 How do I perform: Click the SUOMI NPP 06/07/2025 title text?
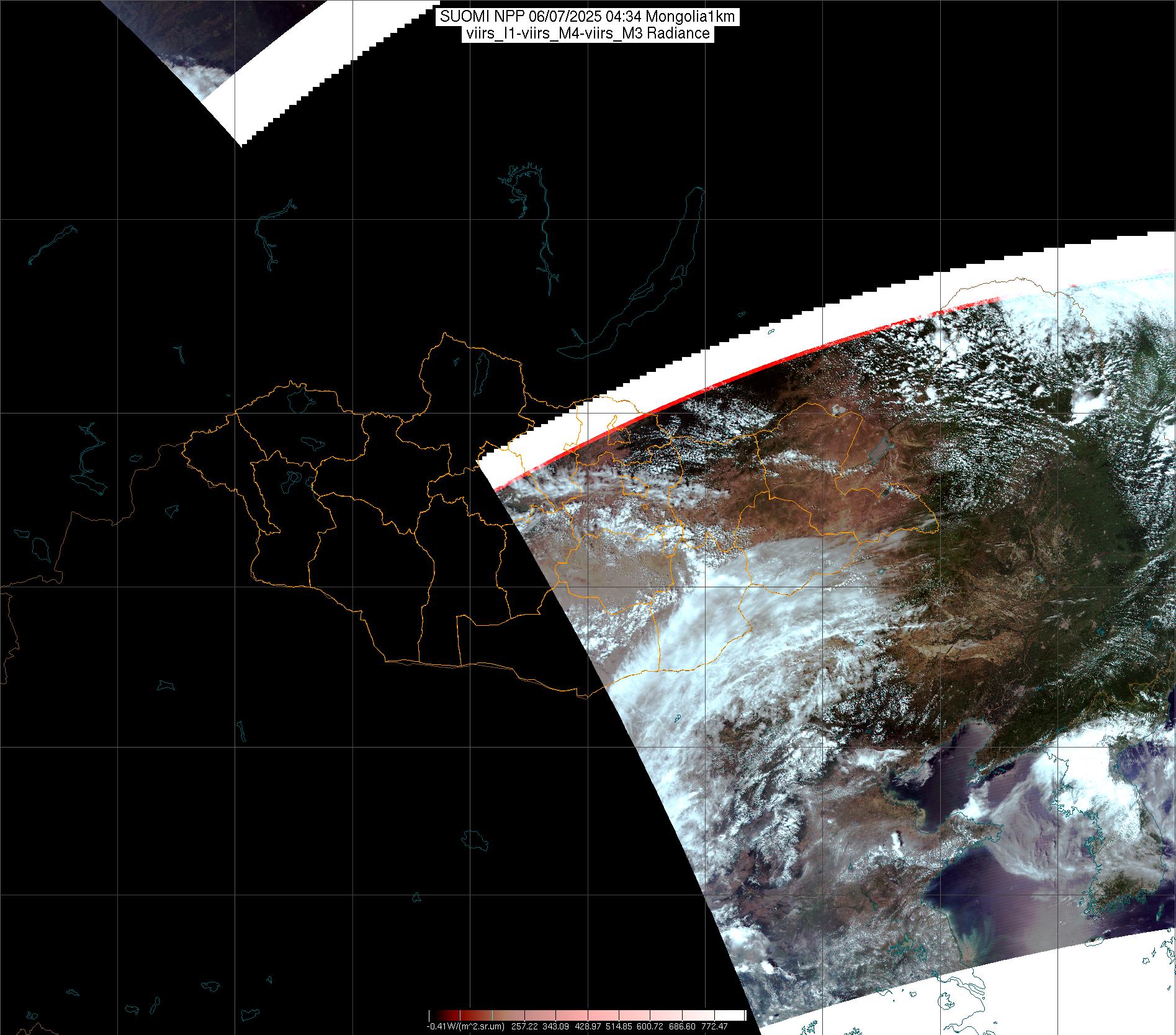[587, 17]
